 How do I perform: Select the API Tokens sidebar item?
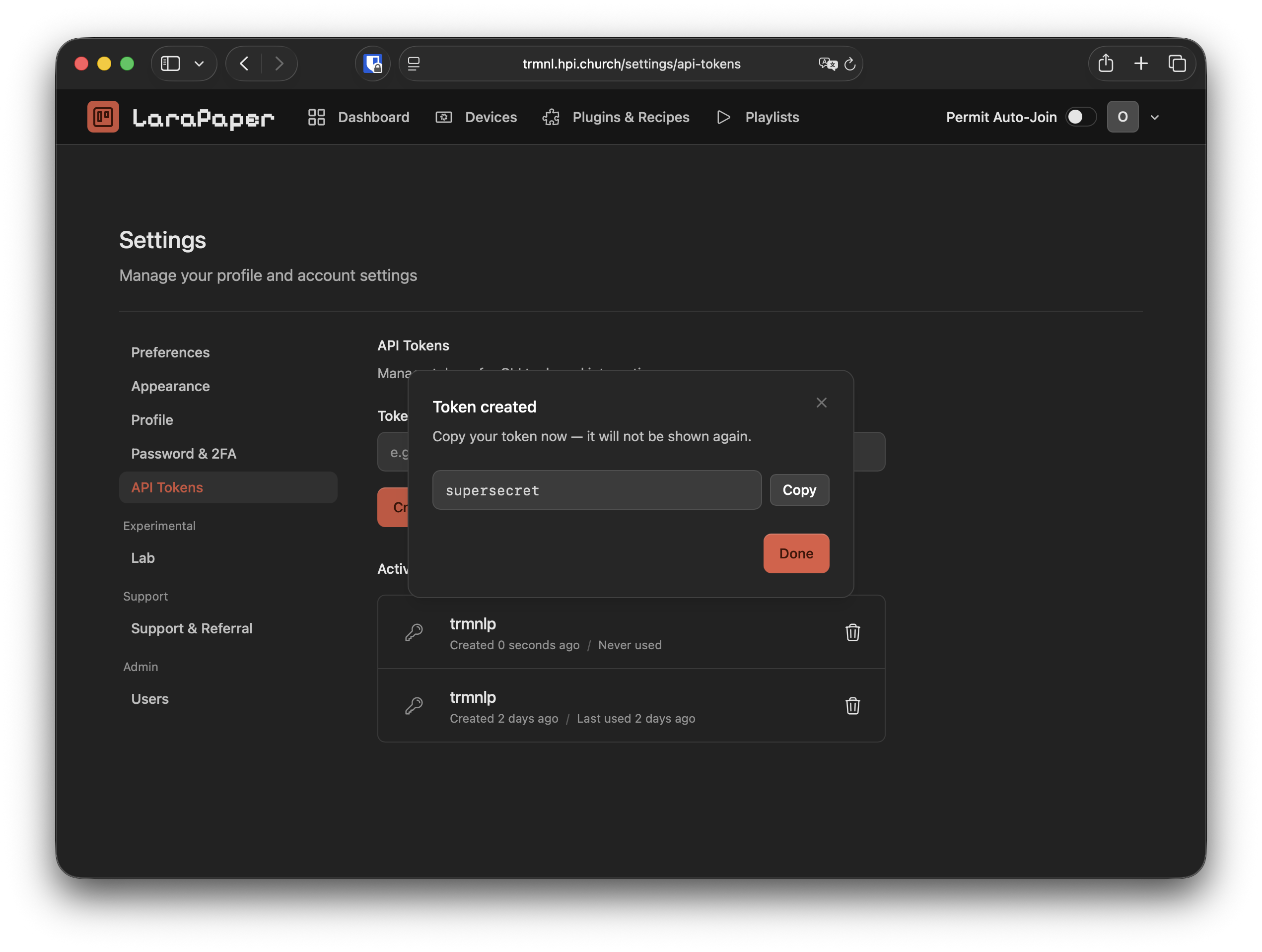[228, 487]
